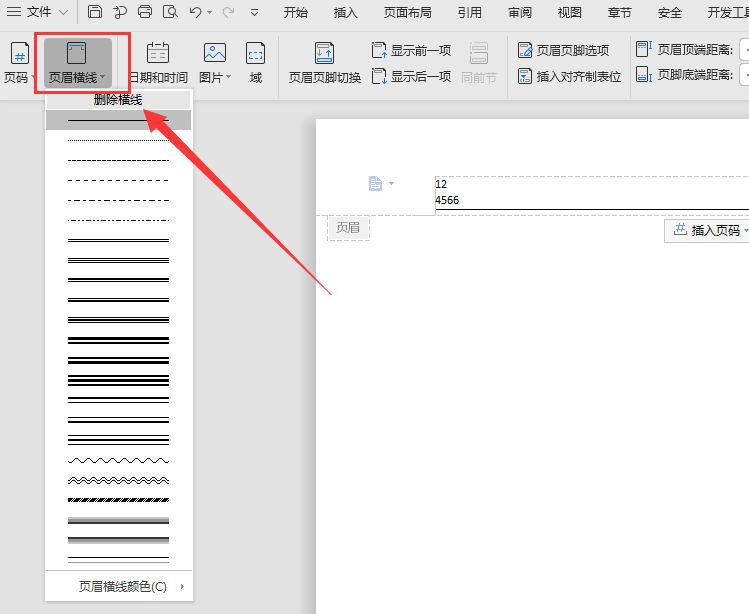This screenshot has width=749, height=614.
Task: Open the 文件 file menu
Action: (x=38, y=12)
